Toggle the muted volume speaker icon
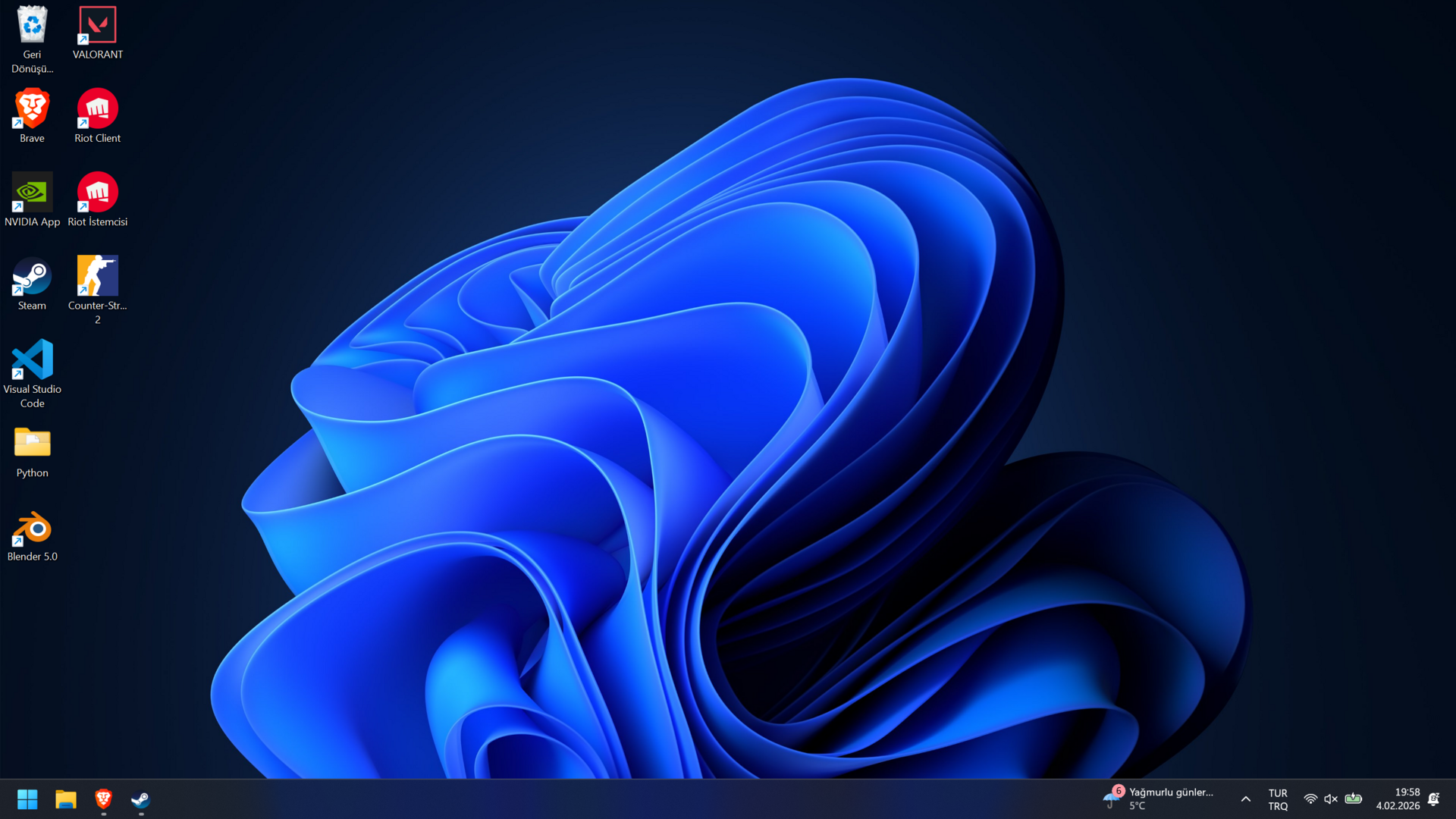This screenshot has width=1456, height=819. pos(1331,799)
